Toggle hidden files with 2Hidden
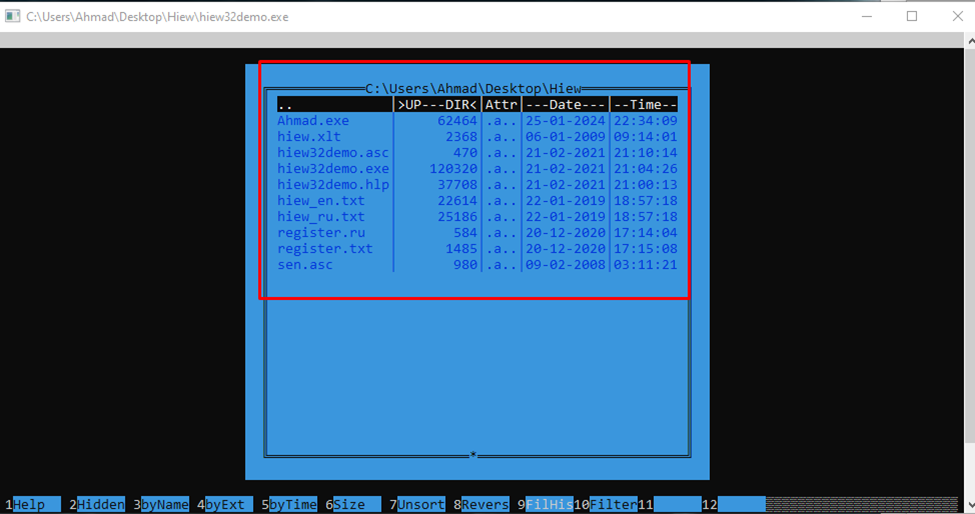975x514 pixels. (97, 504)
